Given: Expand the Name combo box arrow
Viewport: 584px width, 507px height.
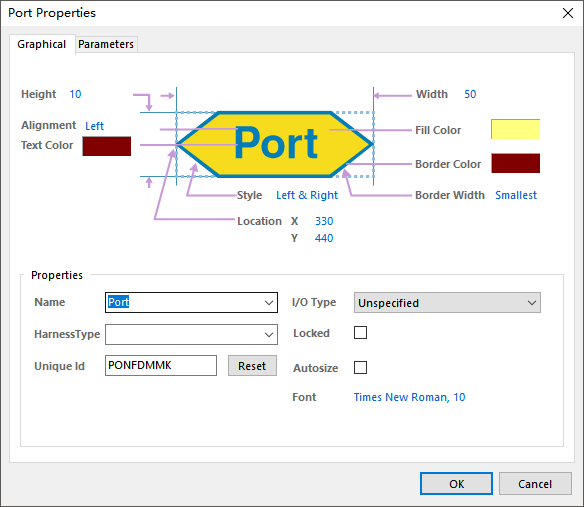Looking at the screenshot, I should coord(269,302).
